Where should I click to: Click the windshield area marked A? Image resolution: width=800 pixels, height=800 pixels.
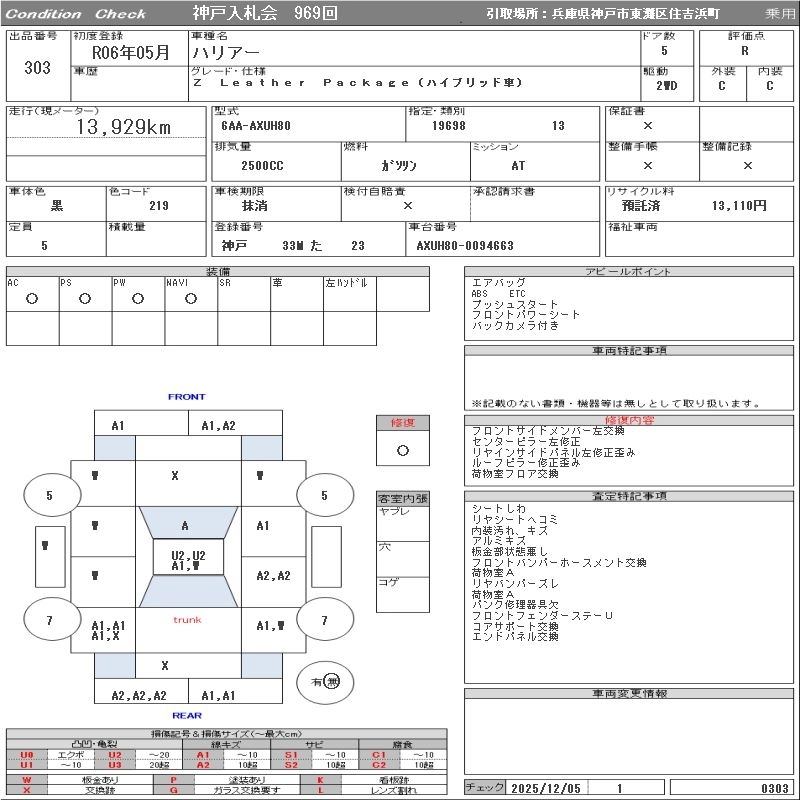click(x=185, y=525)
